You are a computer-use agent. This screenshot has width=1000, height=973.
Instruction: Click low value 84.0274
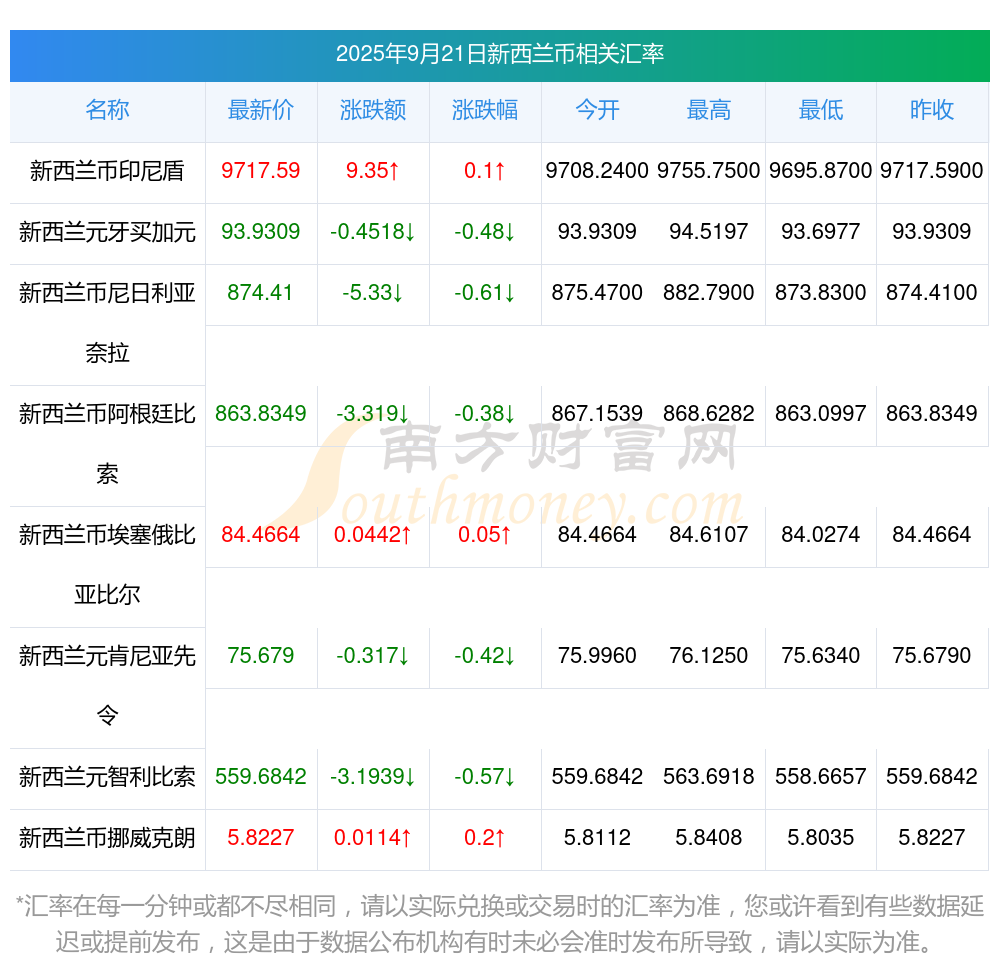[x=821, y=534]
